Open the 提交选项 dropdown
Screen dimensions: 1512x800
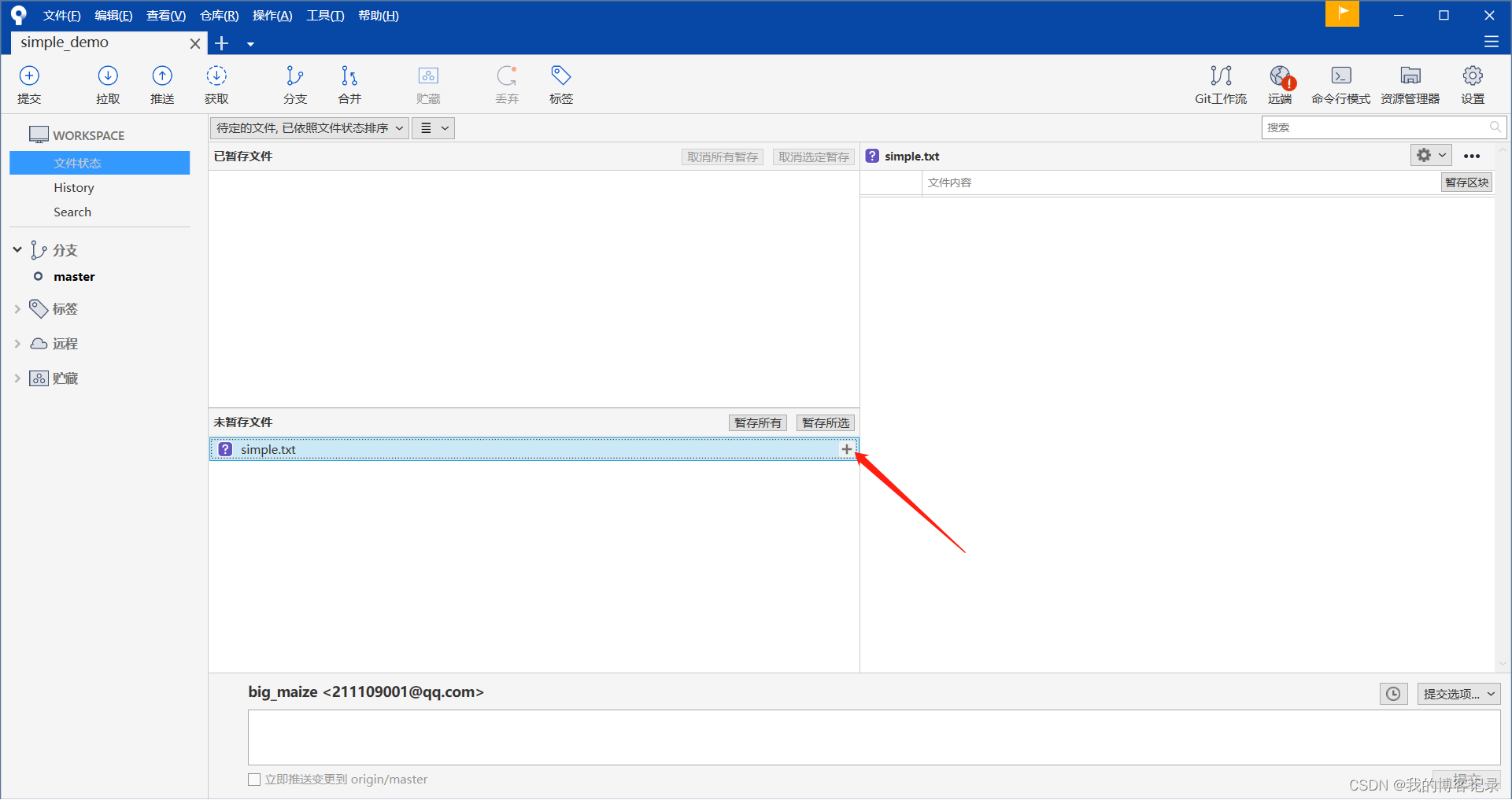click(x=1458, y=694)
